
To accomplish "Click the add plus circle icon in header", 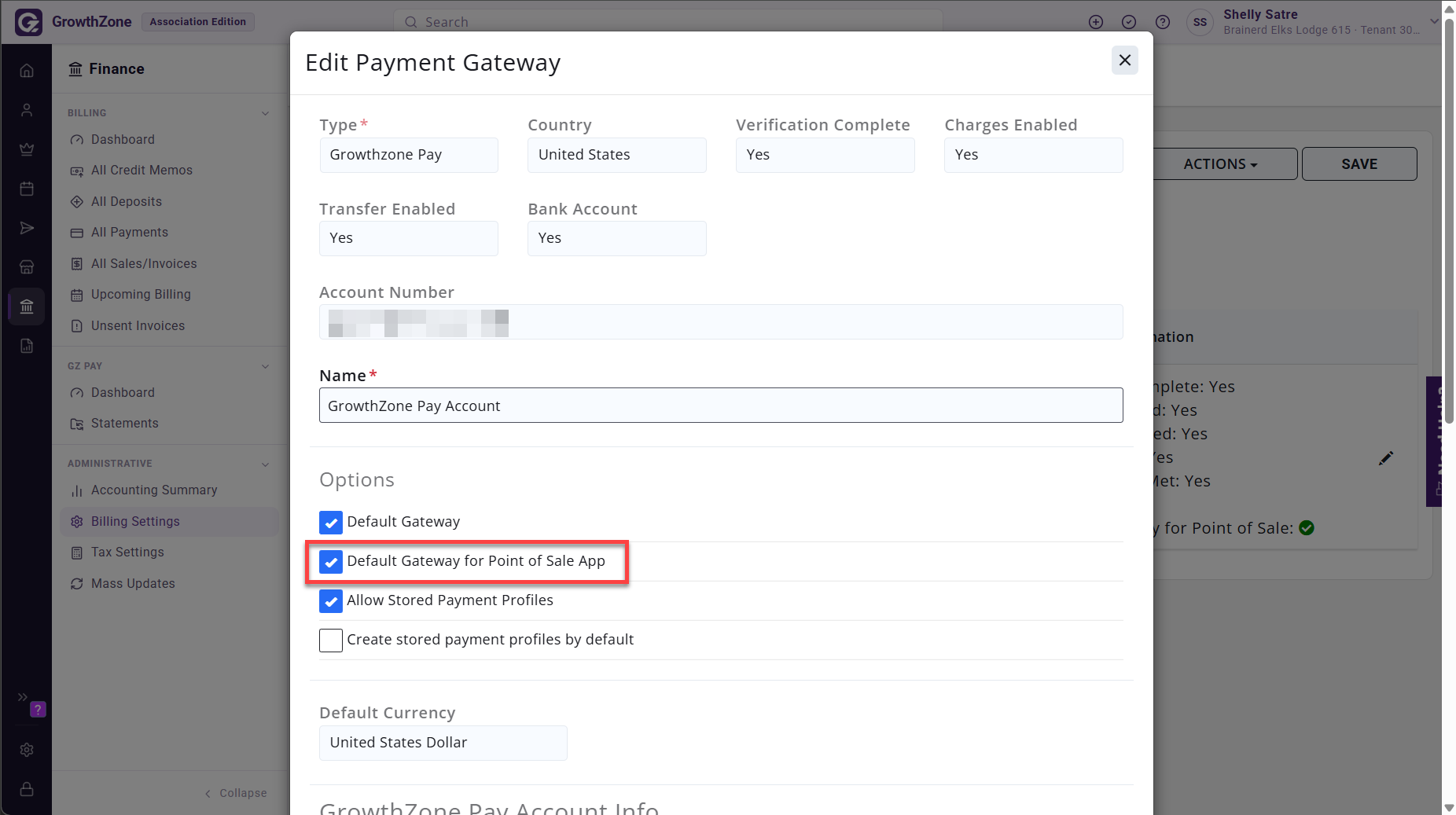I will tap(1096, 22).
